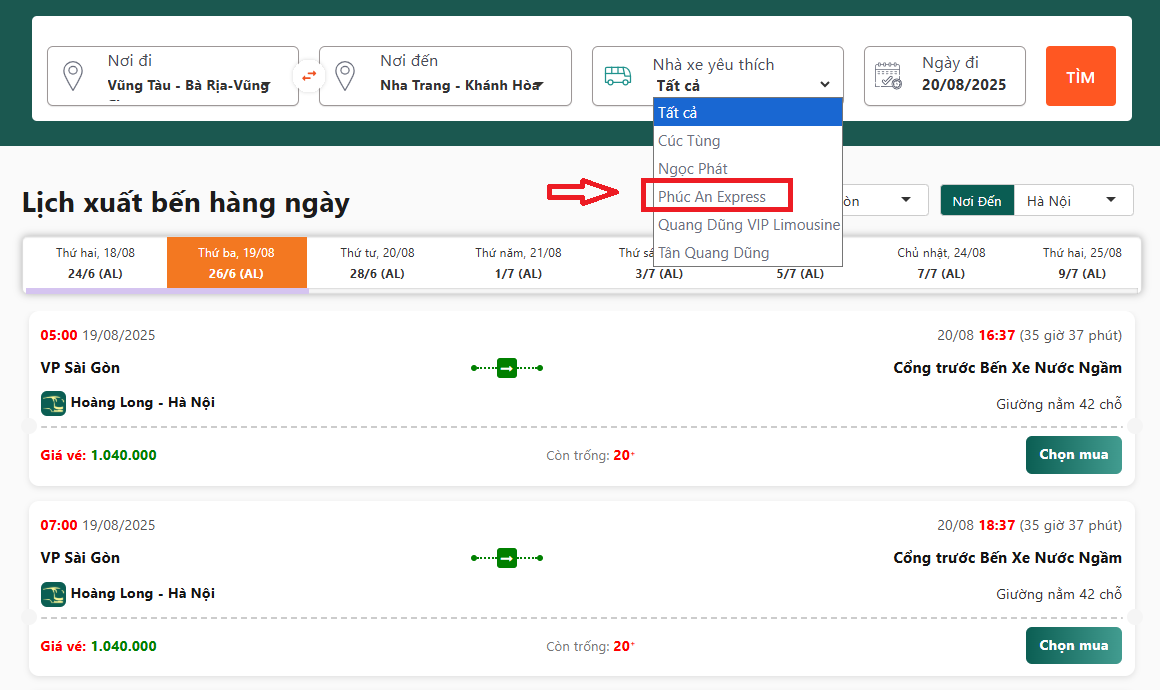Viewport: 1160px width, 690px height.
Task: Click the Nơi Đến filter label button
Action: pos(977,200)
